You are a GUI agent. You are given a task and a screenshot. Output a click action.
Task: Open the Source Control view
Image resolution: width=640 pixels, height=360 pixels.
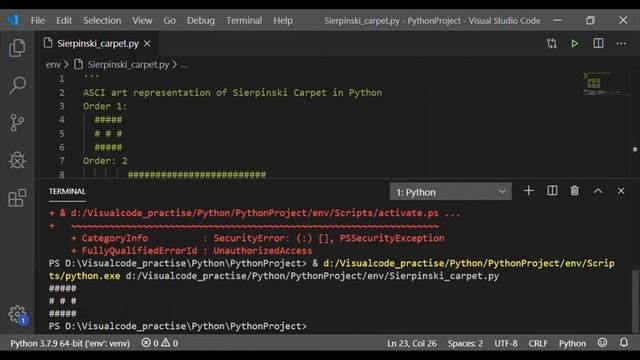pyautogui.click(x=17, y=122)
